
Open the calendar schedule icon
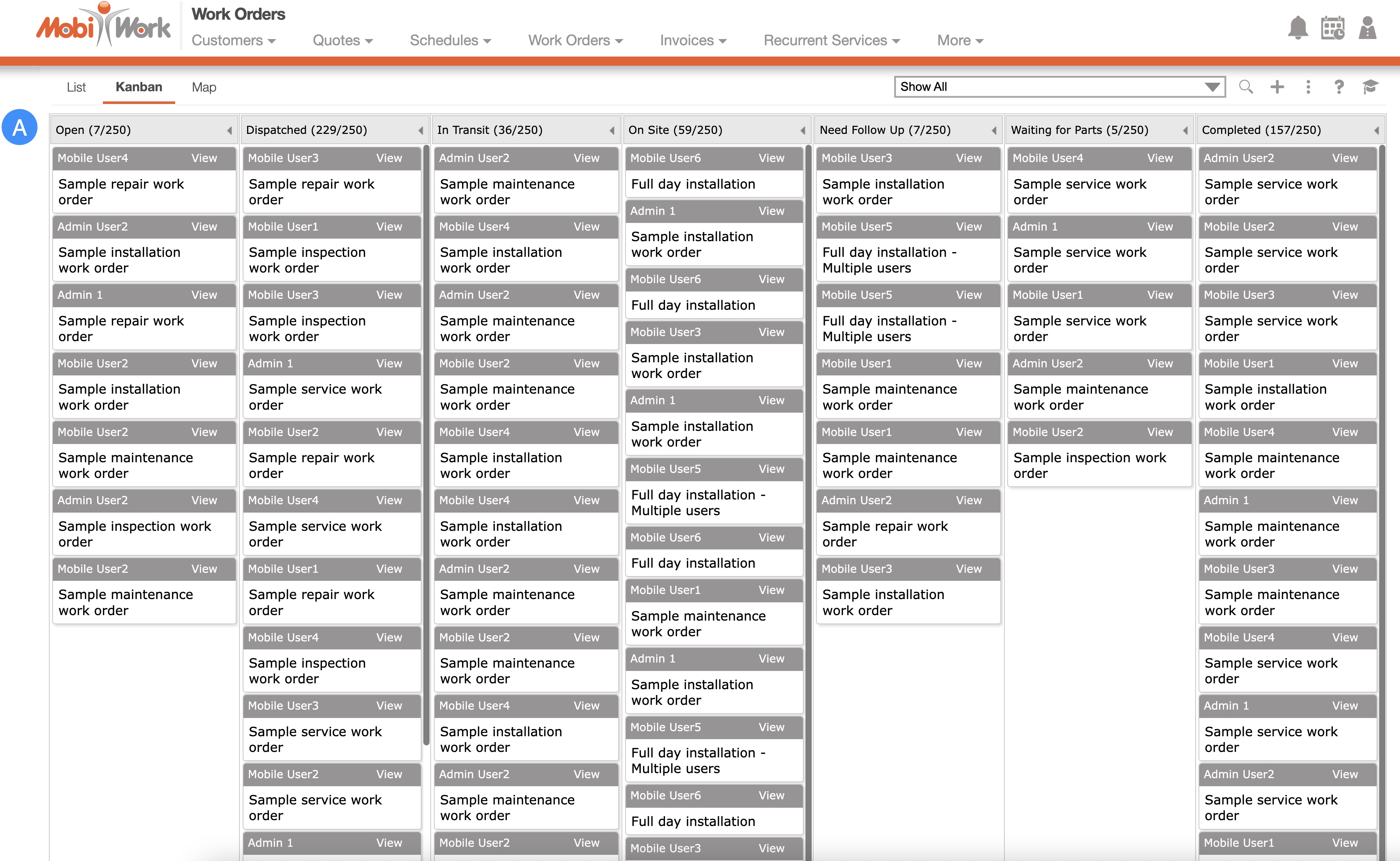click(x=1332, y=27)
